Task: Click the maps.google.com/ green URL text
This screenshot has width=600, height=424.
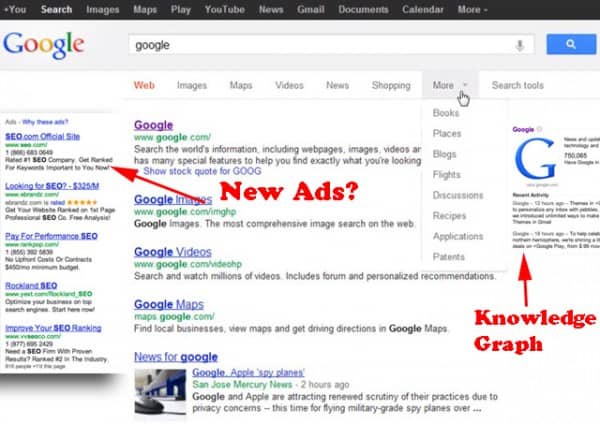Action: tap(174, 316)
